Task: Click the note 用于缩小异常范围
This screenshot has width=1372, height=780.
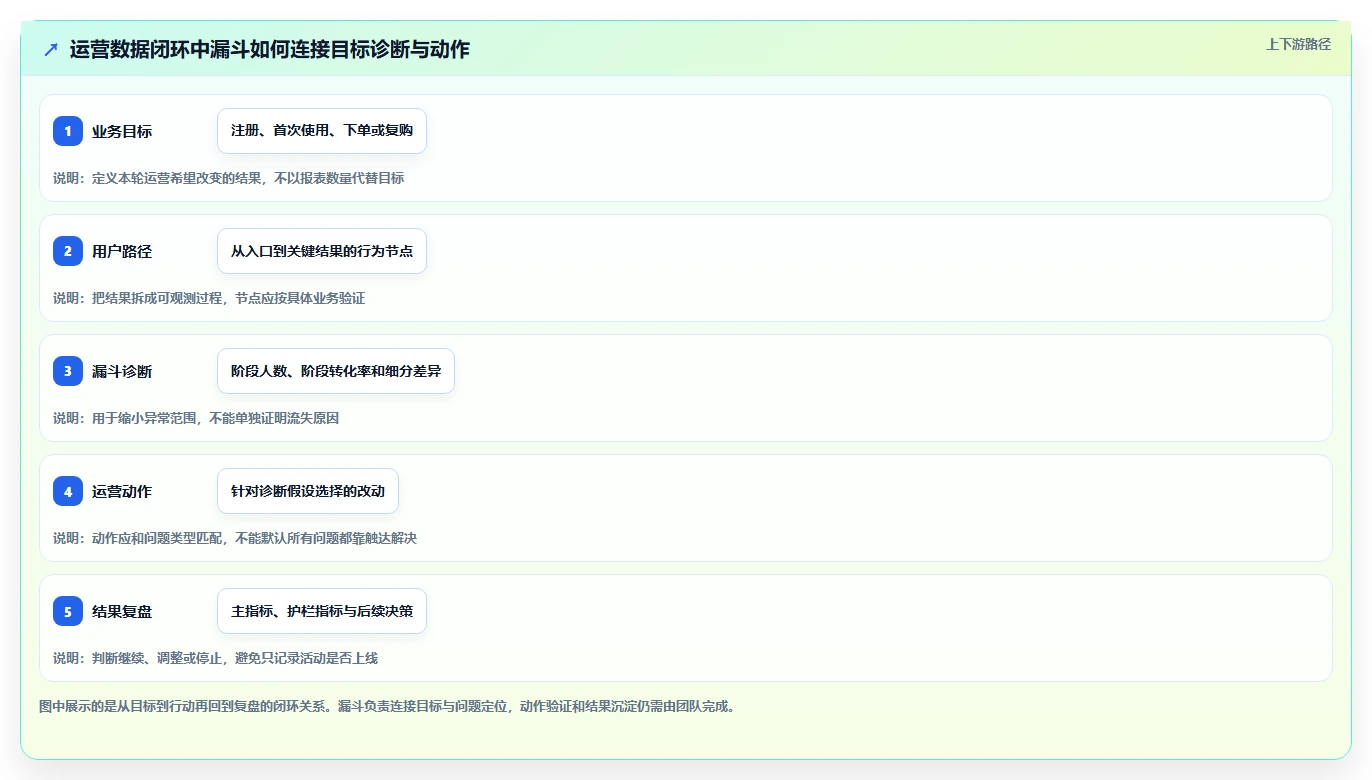Action: click(196, 418)
